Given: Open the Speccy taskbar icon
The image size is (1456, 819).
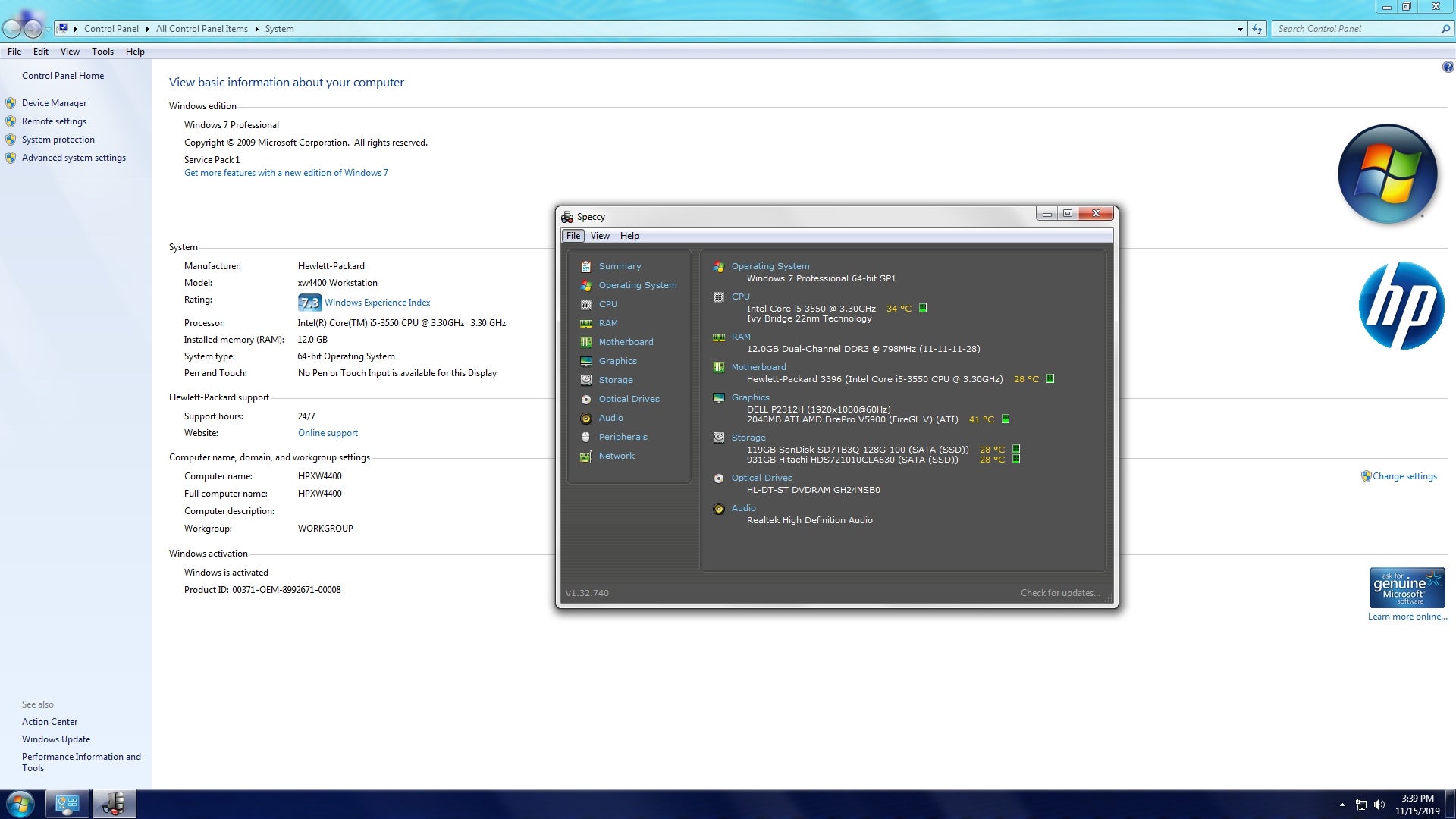Looking at the screenshot, I should [x=115, y=804].
